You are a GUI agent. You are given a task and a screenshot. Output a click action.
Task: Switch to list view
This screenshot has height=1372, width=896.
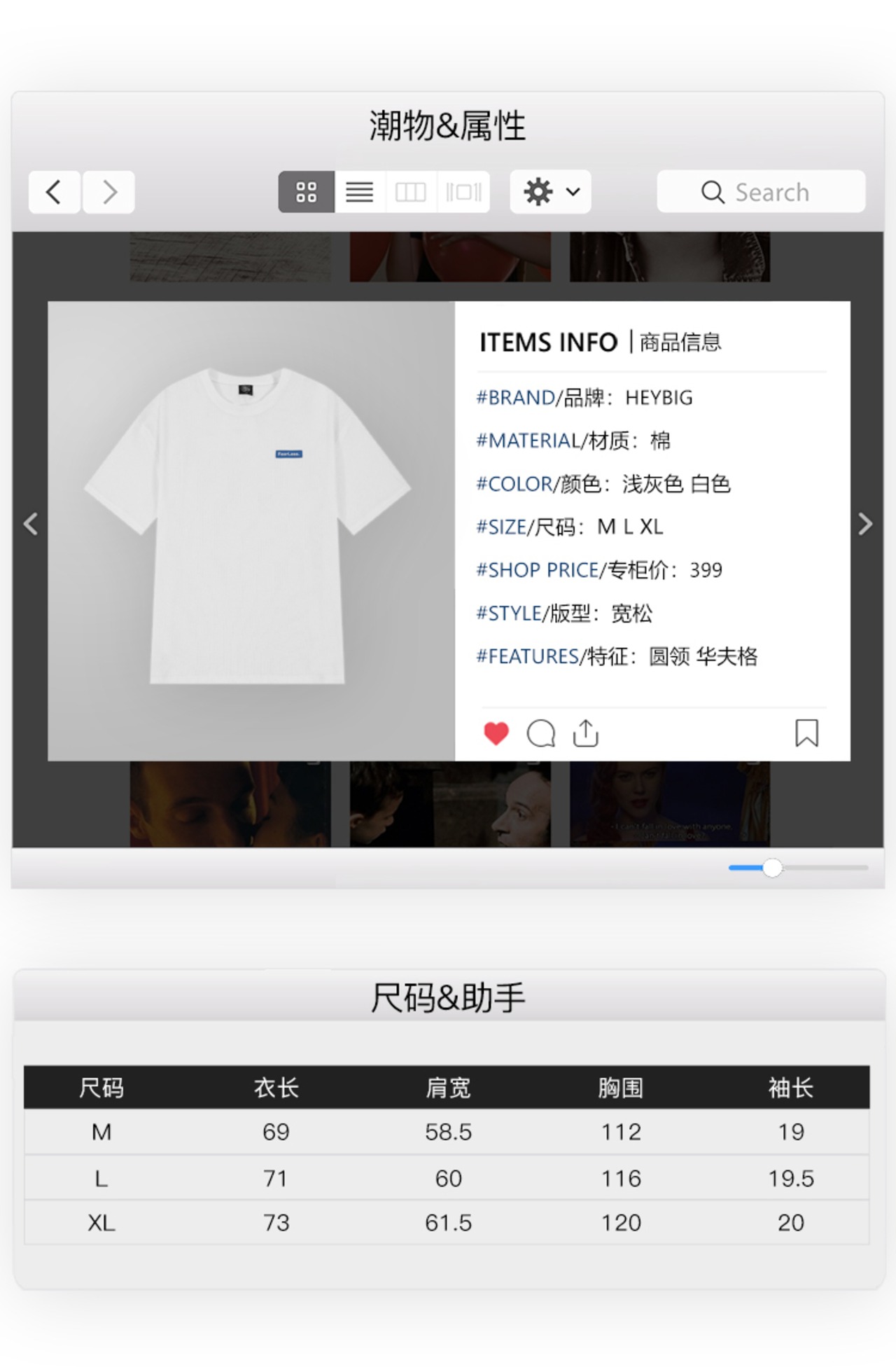tap(360, 192)
